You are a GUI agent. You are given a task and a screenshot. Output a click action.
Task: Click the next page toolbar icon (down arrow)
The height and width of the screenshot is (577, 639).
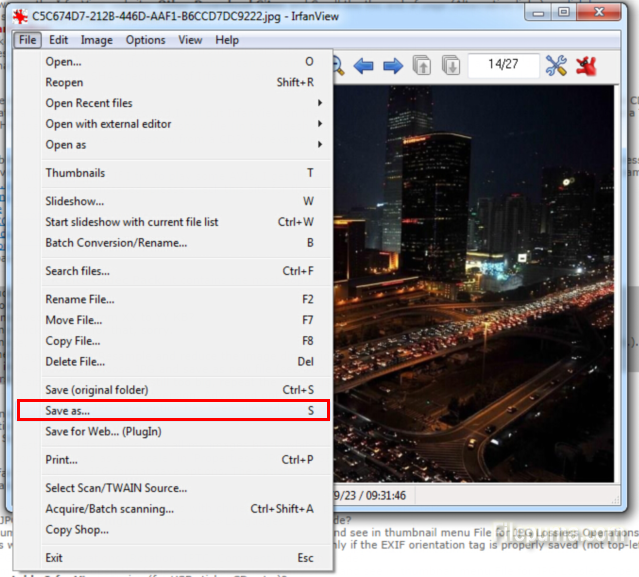pos(451,66)
